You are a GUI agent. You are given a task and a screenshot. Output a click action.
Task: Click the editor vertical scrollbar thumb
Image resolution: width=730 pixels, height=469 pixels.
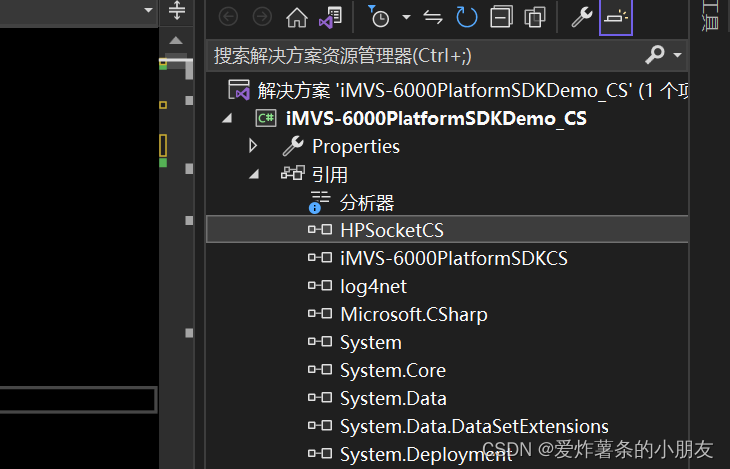pyautogui.click(x=177, y=61)
